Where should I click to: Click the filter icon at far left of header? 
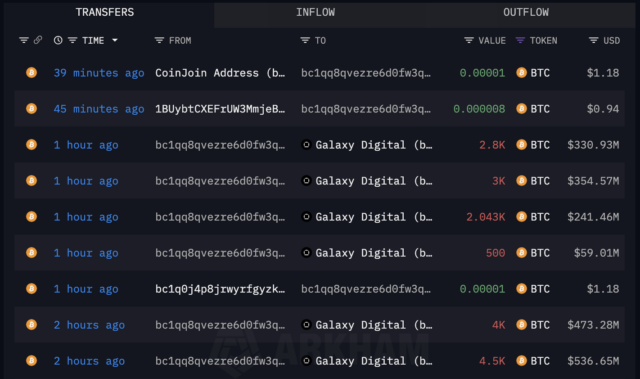click(24, 40)
